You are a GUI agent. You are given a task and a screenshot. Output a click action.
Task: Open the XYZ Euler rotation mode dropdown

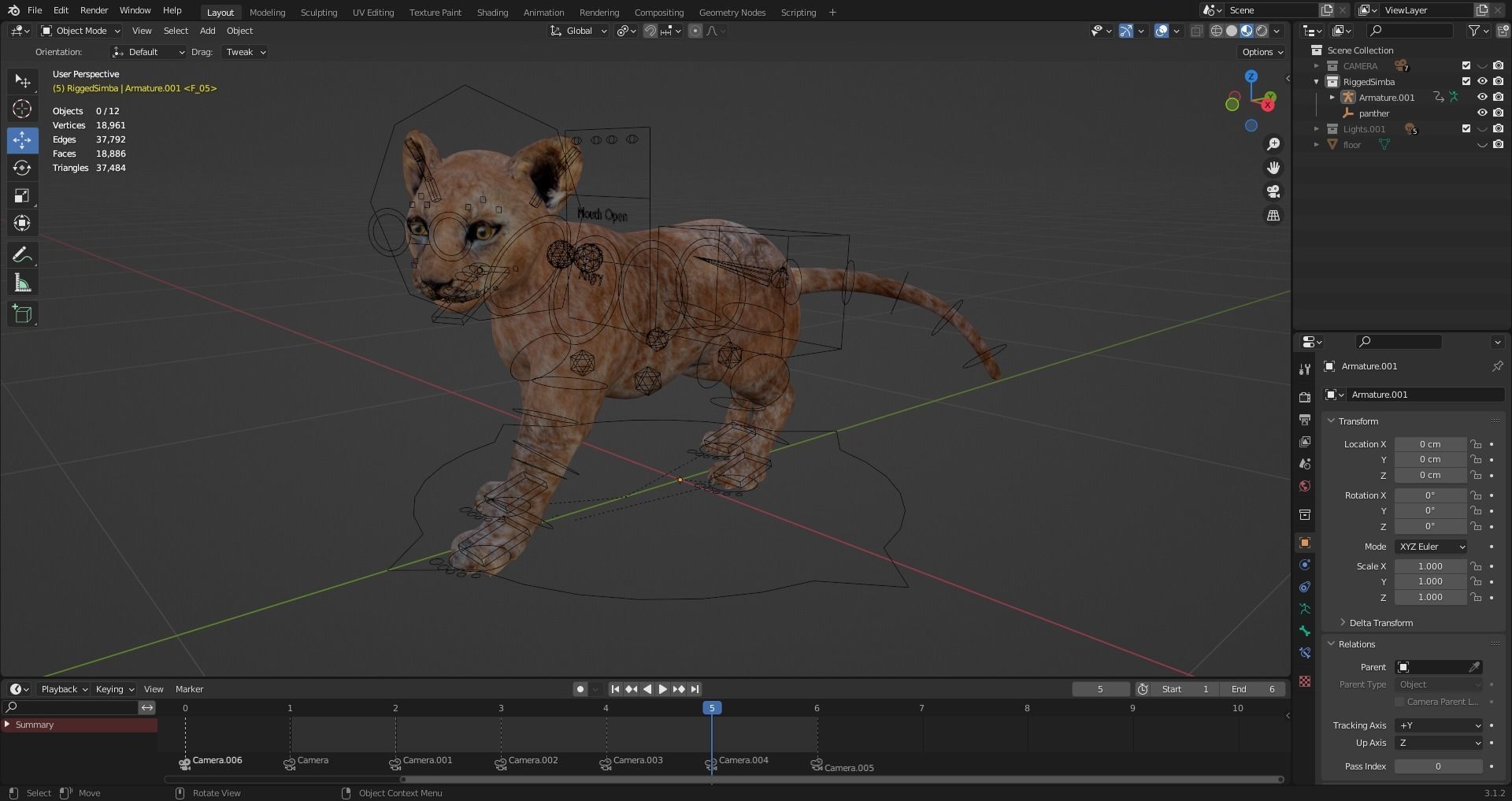tap(1431, 547)
